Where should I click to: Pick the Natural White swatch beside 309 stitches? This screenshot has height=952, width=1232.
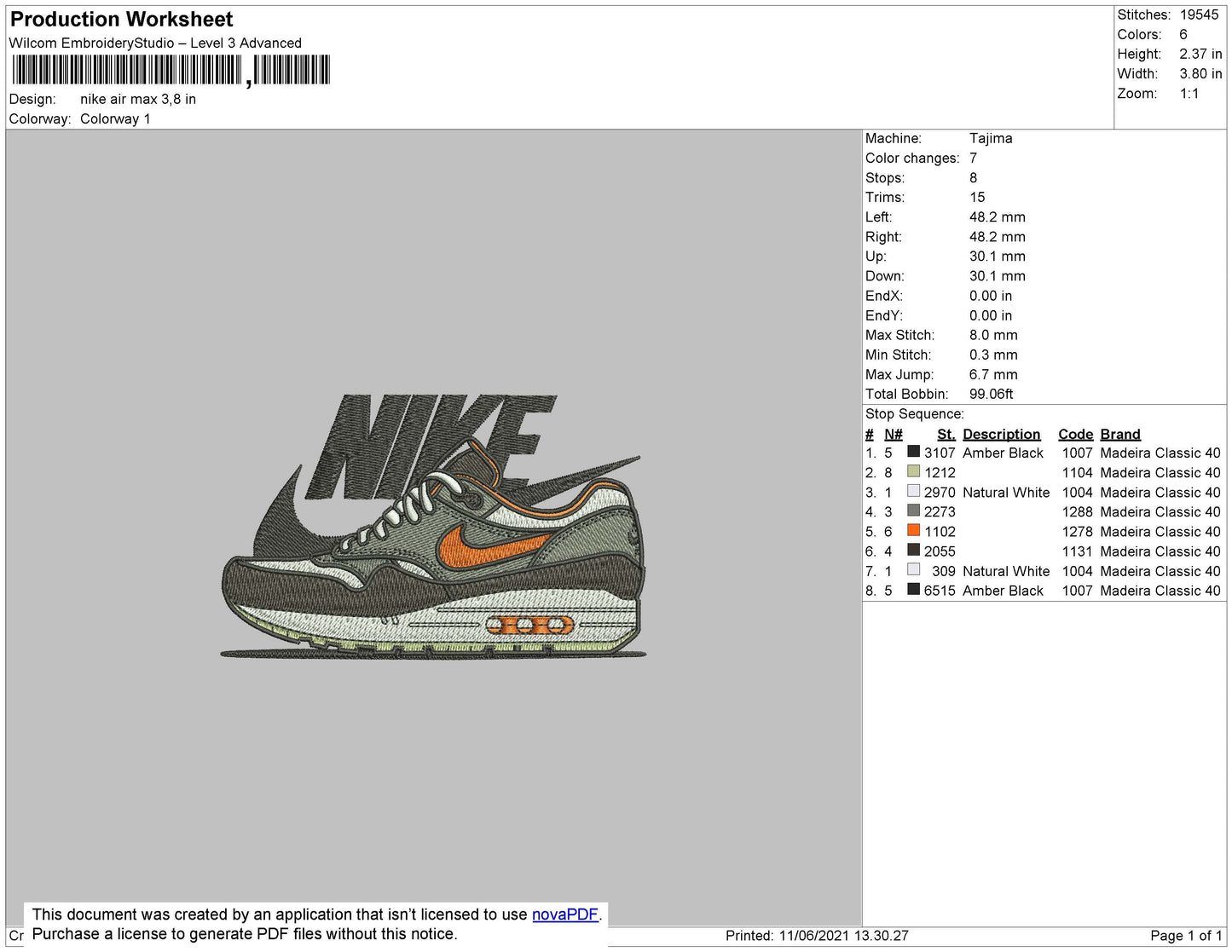coord(913,570)
